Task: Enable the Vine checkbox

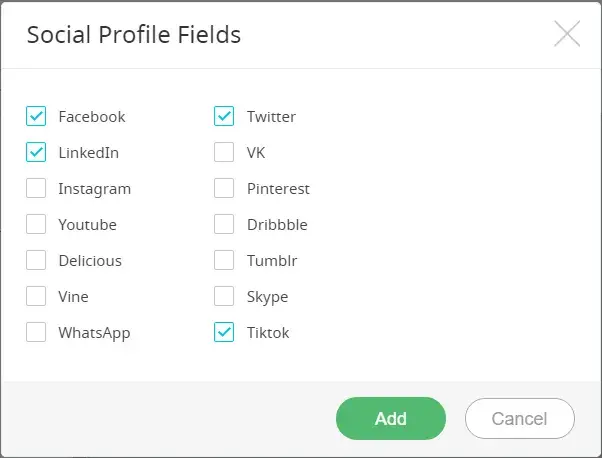Action: coord(36,297)
